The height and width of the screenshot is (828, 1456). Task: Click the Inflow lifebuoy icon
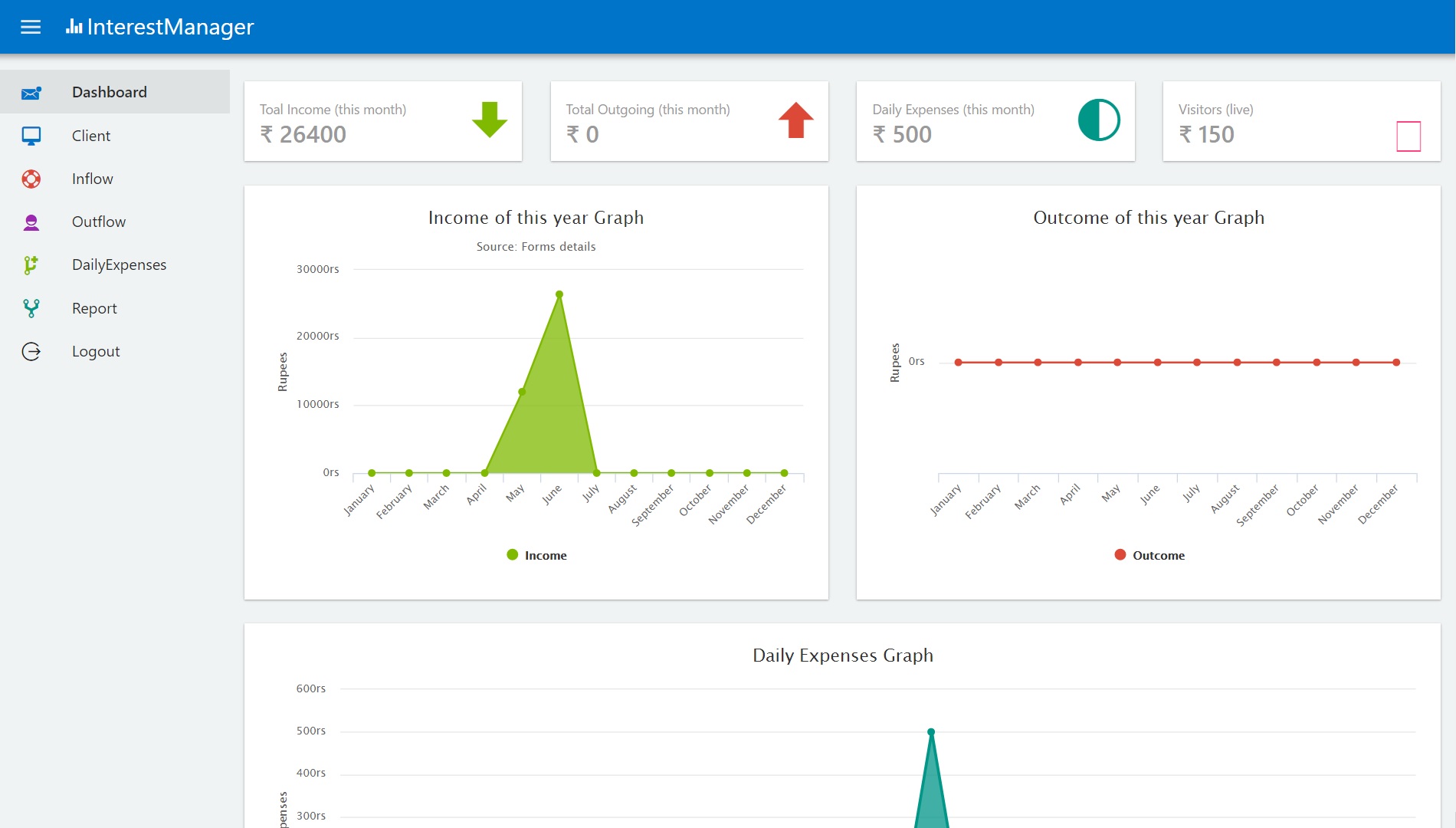(x=31, y=179)
